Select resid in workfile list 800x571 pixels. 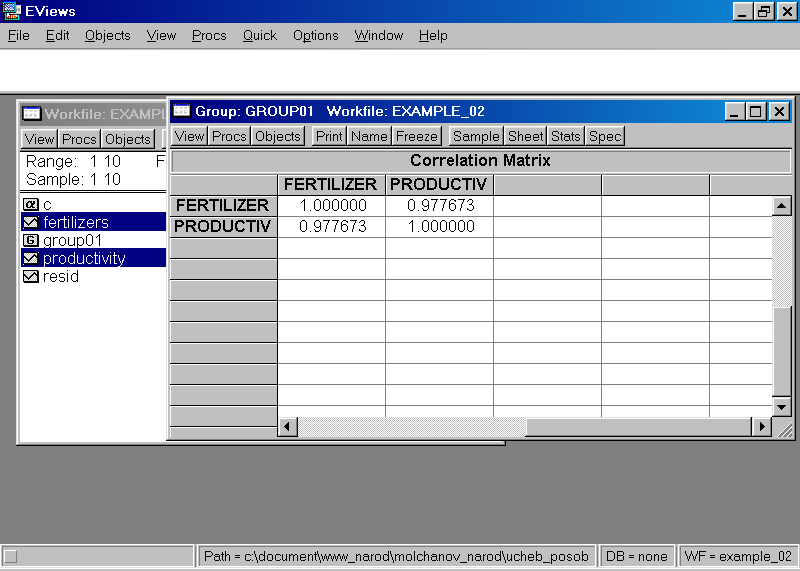click(61, 277)
